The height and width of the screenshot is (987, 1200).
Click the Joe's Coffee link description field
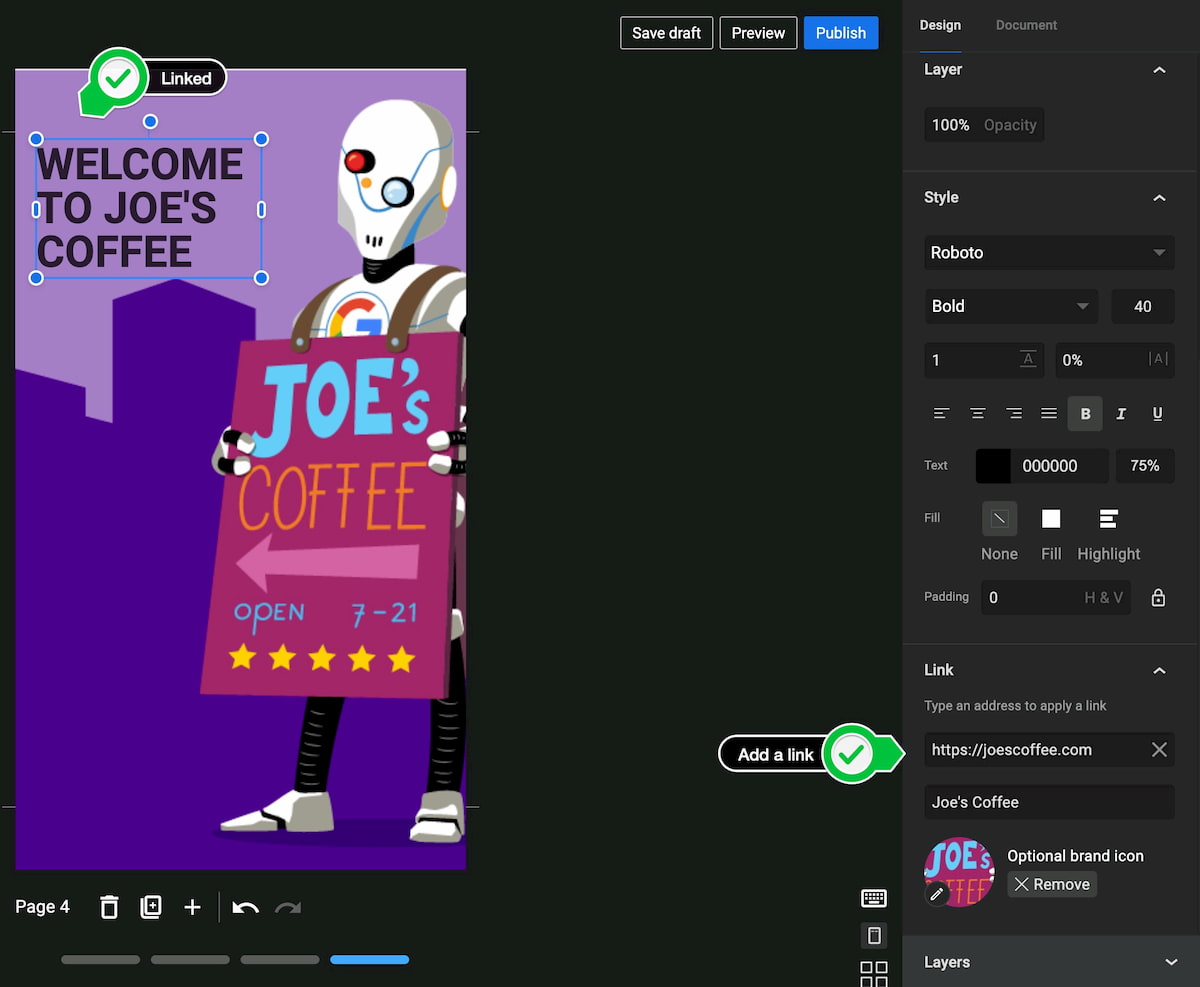tap(1048, 802)
